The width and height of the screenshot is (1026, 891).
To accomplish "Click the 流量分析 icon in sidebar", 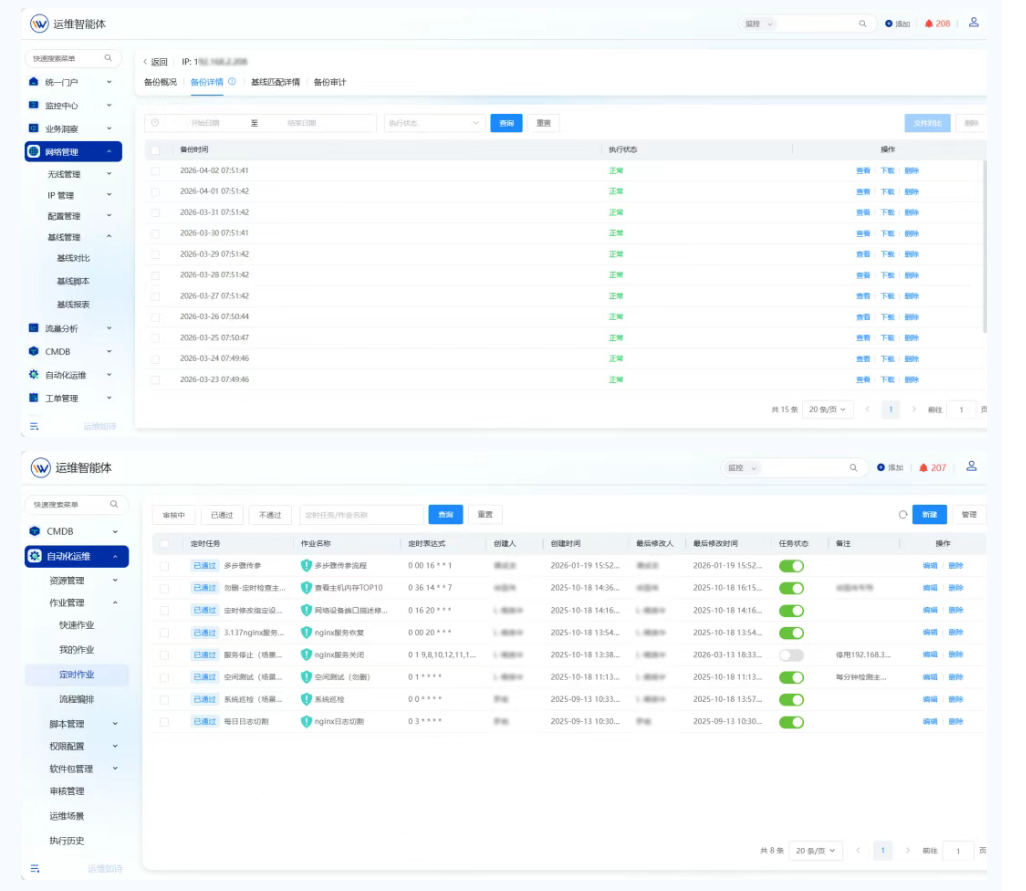I will pos(34,328).
